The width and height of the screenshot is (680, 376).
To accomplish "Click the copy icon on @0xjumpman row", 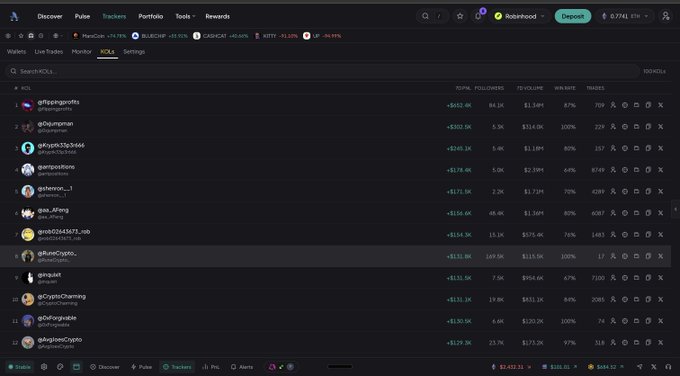I will tap(648, 127).
